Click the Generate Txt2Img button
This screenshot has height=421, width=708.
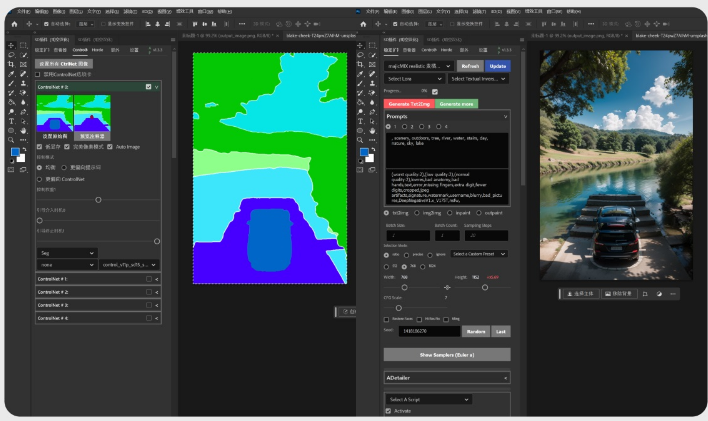409,103
